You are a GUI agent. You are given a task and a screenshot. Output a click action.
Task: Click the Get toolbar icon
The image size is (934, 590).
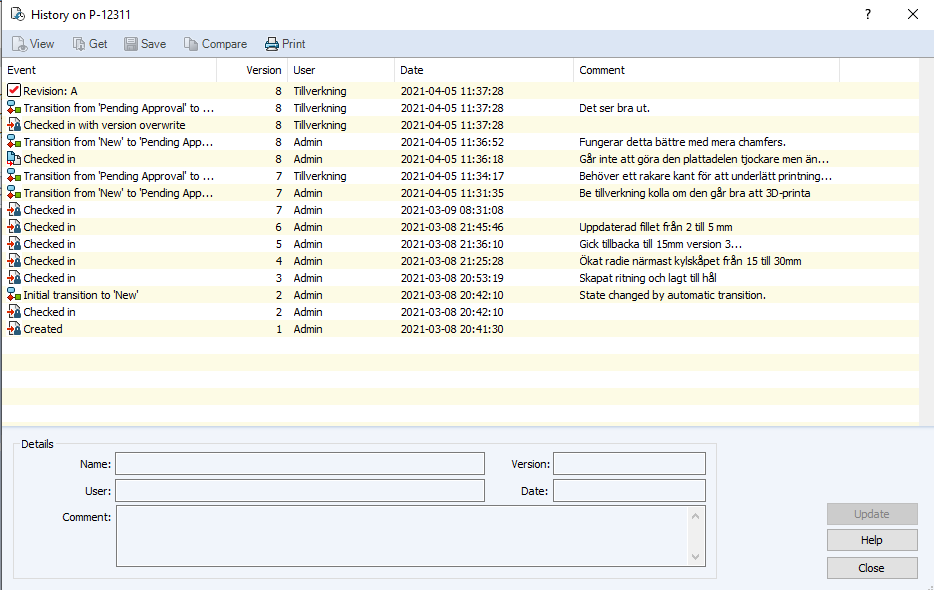click(x=79, y=44)
